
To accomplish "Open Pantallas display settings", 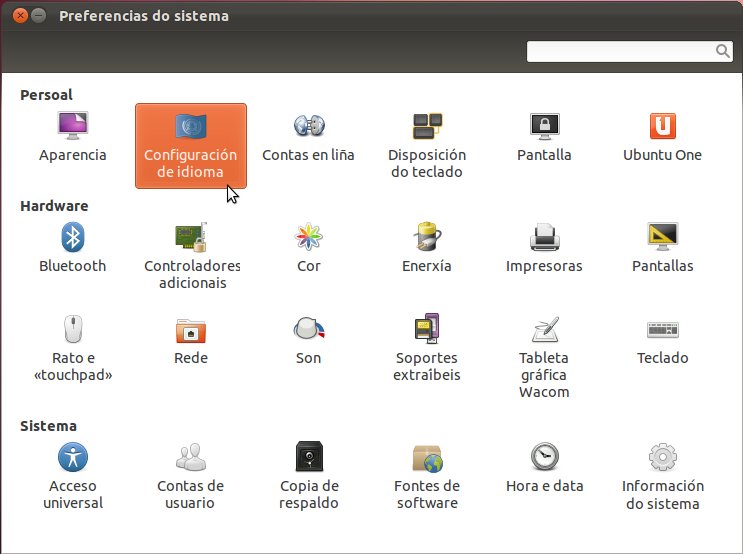I will pos(662,247).
